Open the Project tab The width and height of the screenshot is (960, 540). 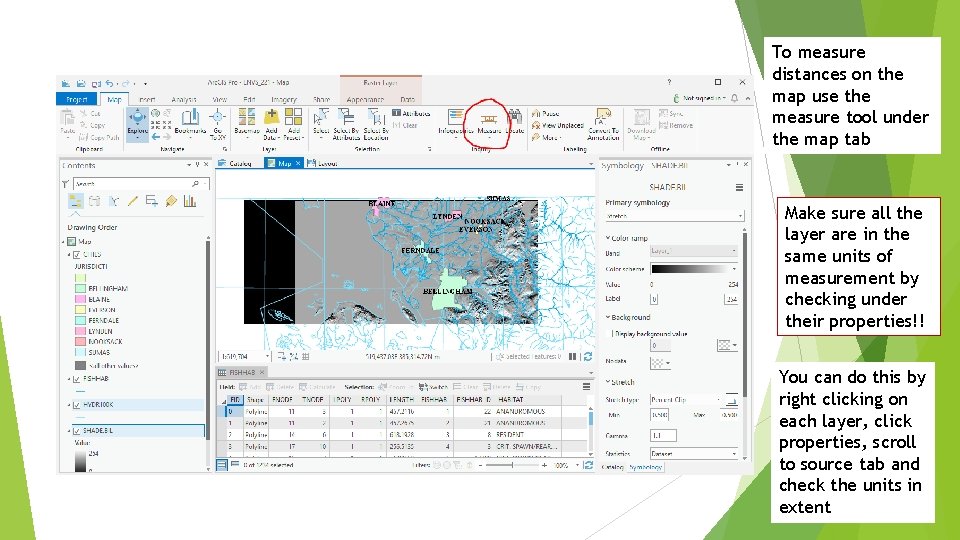(77, 99)
